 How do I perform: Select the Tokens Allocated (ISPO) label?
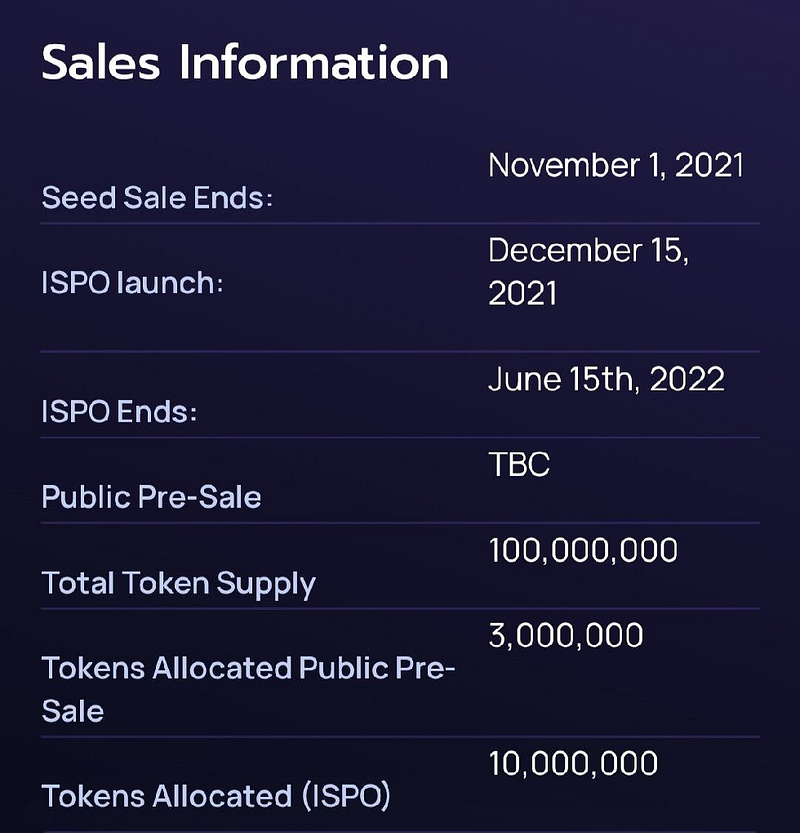pos(216,796)
